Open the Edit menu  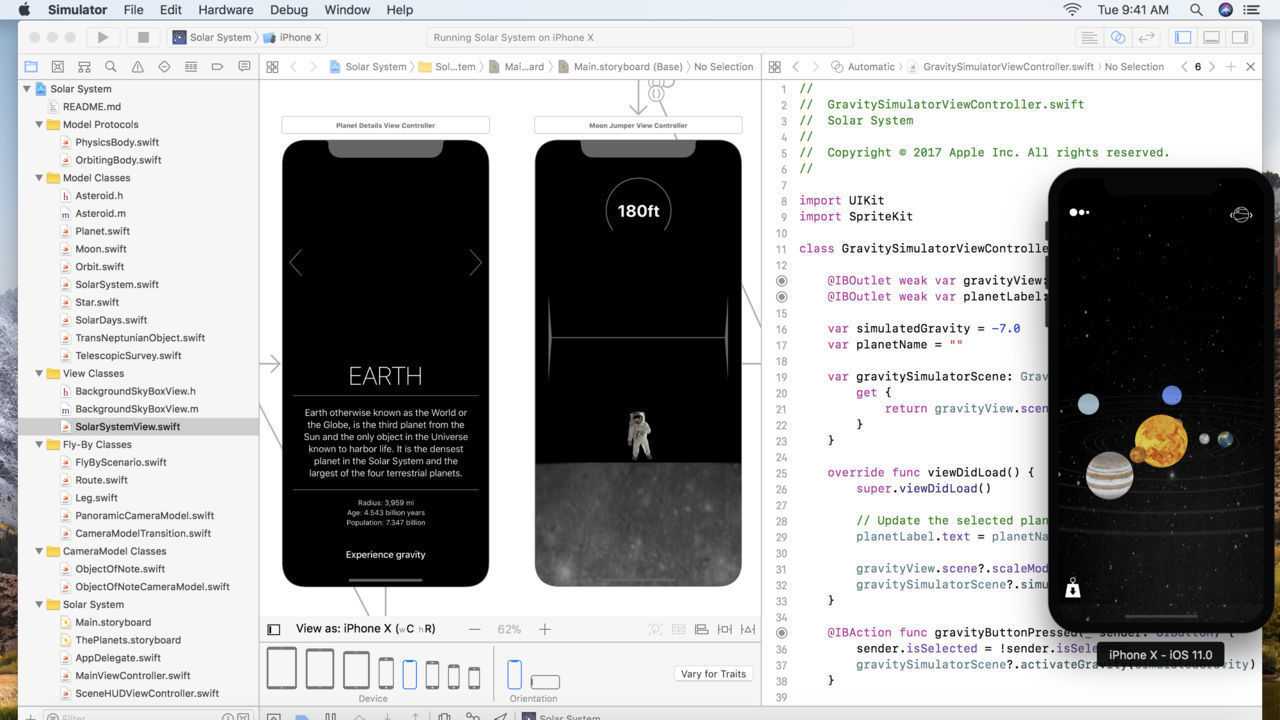[171, 10]
